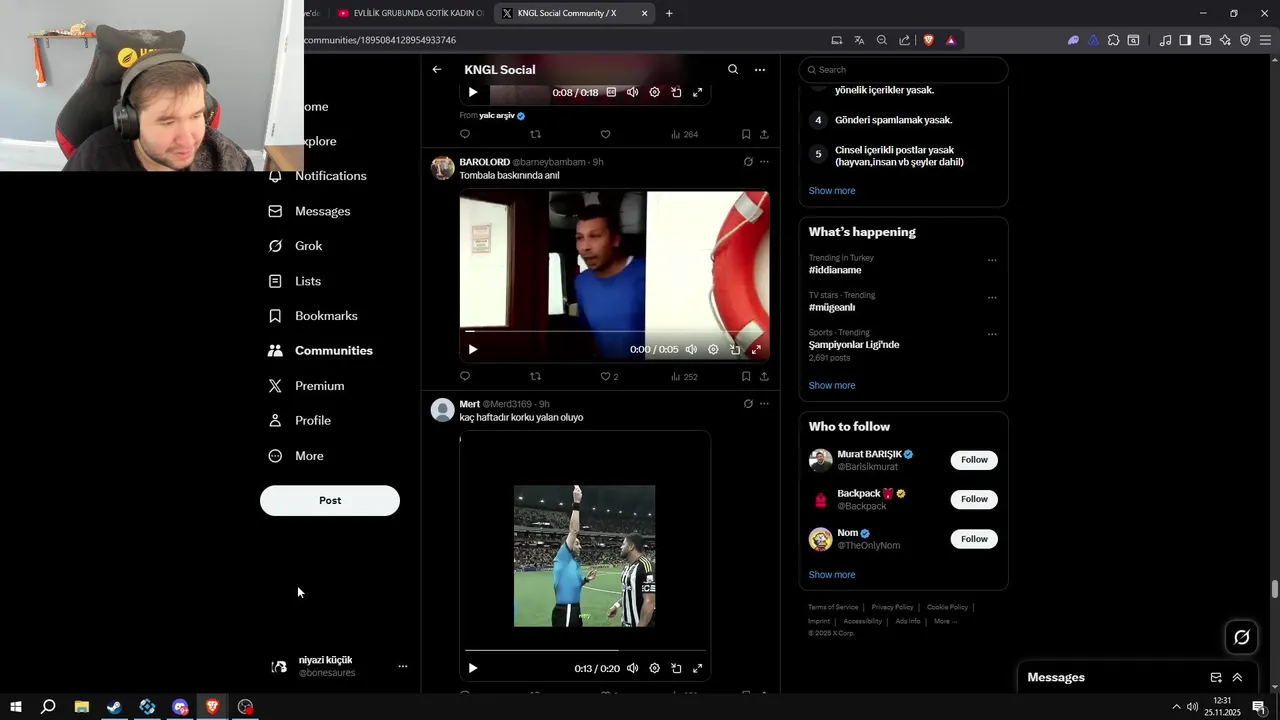Open Steam from the taskbar
The width and height of the screenshot is (1280, 720).
click(x=114, y=707)
